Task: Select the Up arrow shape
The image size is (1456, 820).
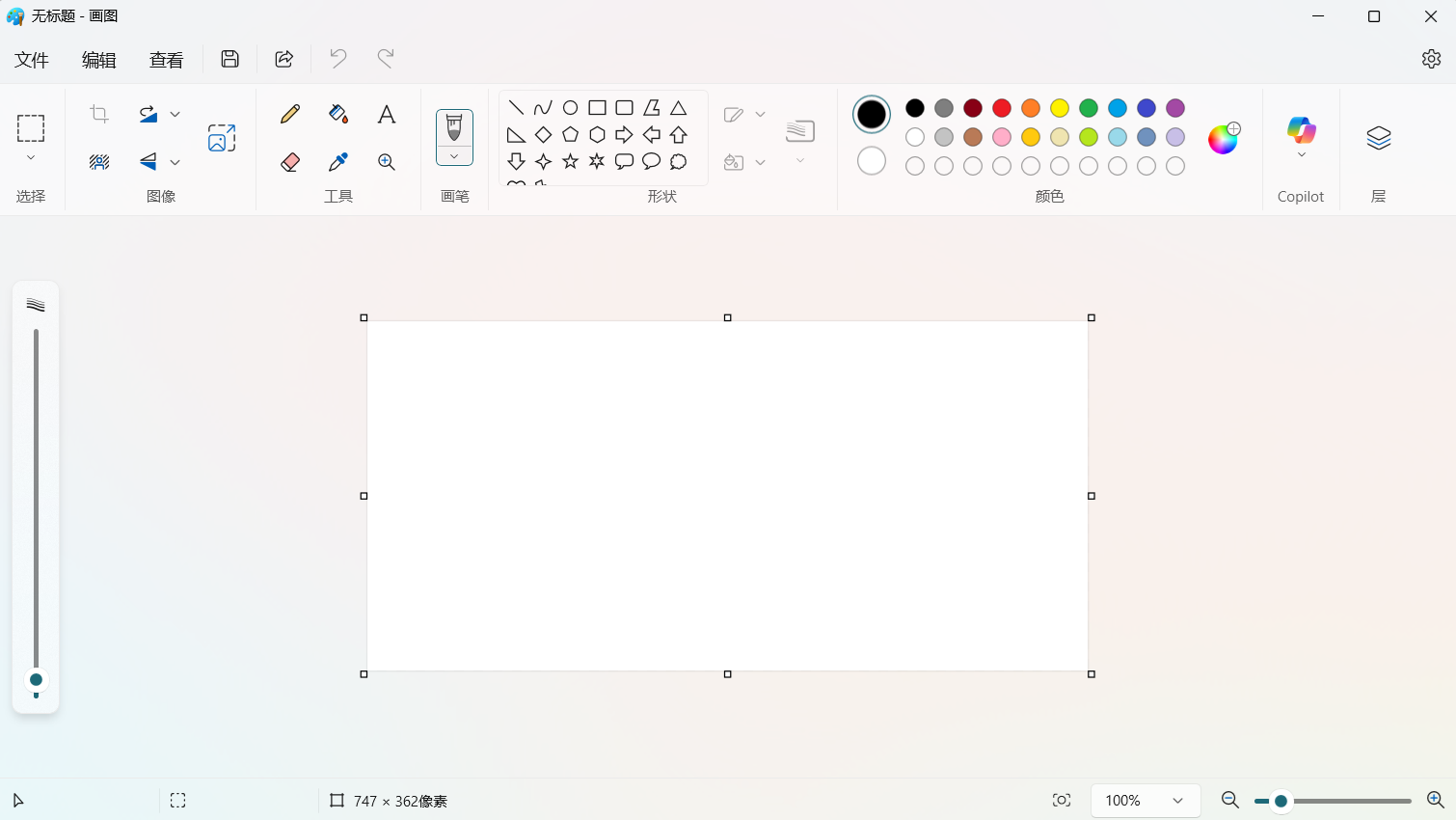Action: pyautogui.click(x=678, y=135)
